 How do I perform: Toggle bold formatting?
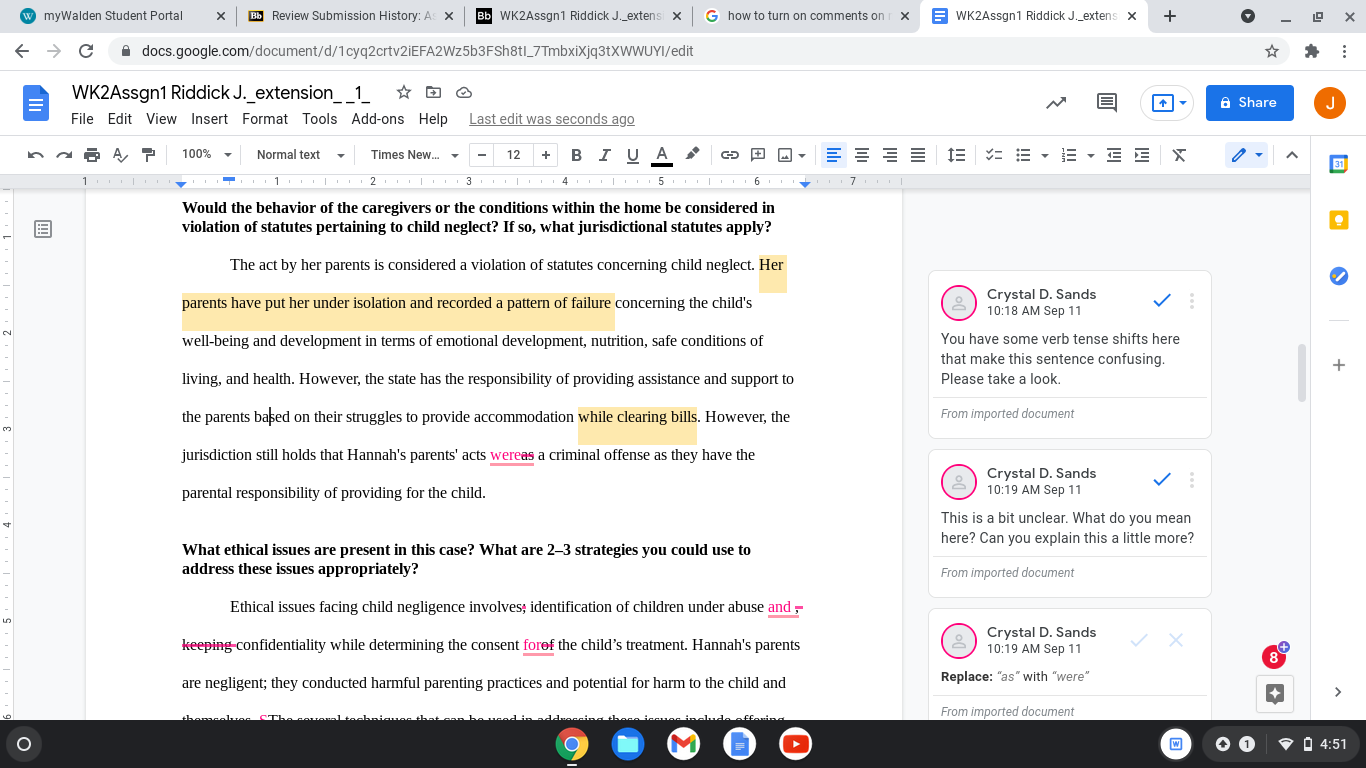pyautogui.click(x=576, y=155)
